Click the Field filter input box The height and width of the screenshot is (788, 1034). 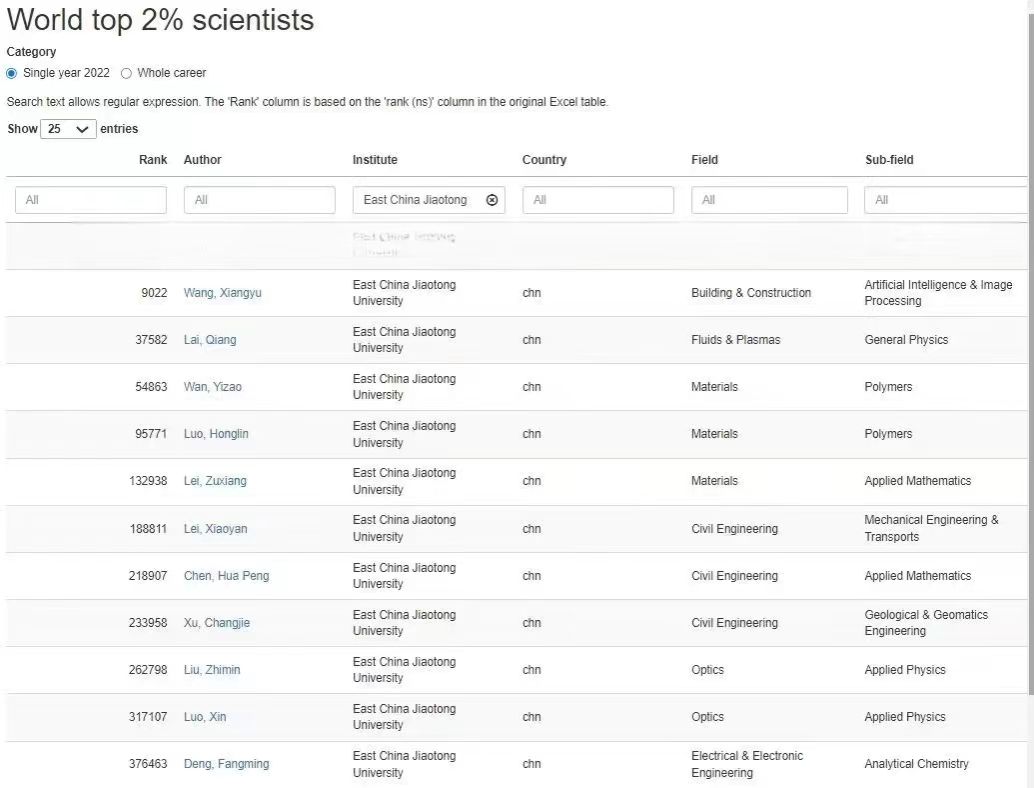coord(769,200)
